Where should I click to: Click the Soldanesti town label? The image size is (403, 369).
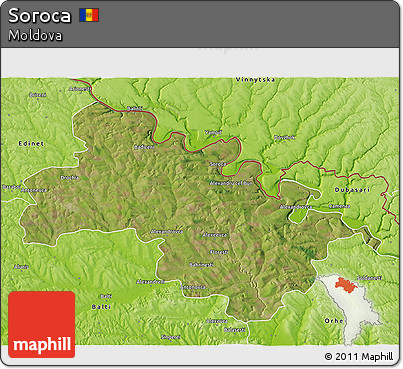pos(369,277)
